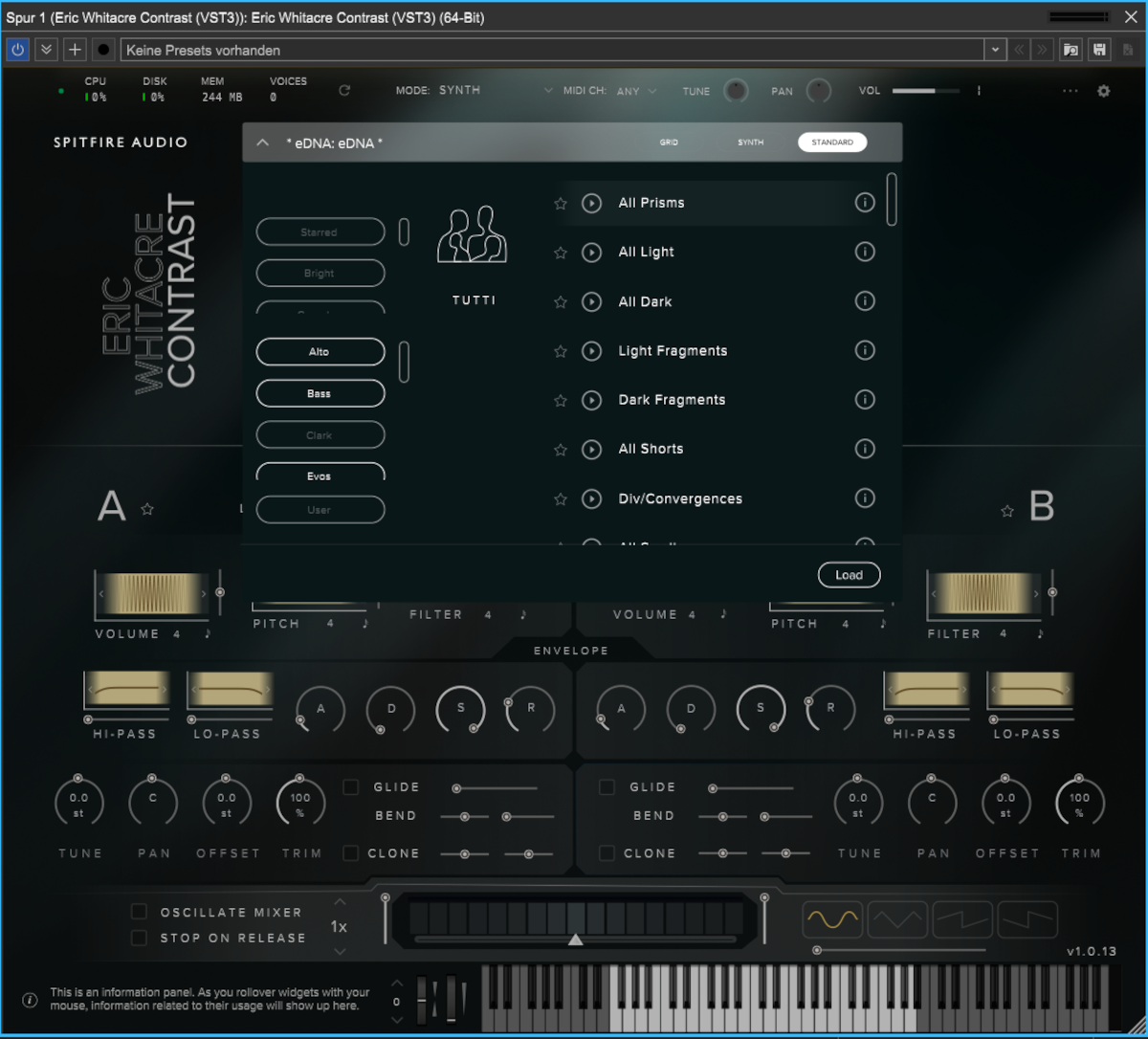Increase the 1x oscillation speed with the up arrow

340,902
